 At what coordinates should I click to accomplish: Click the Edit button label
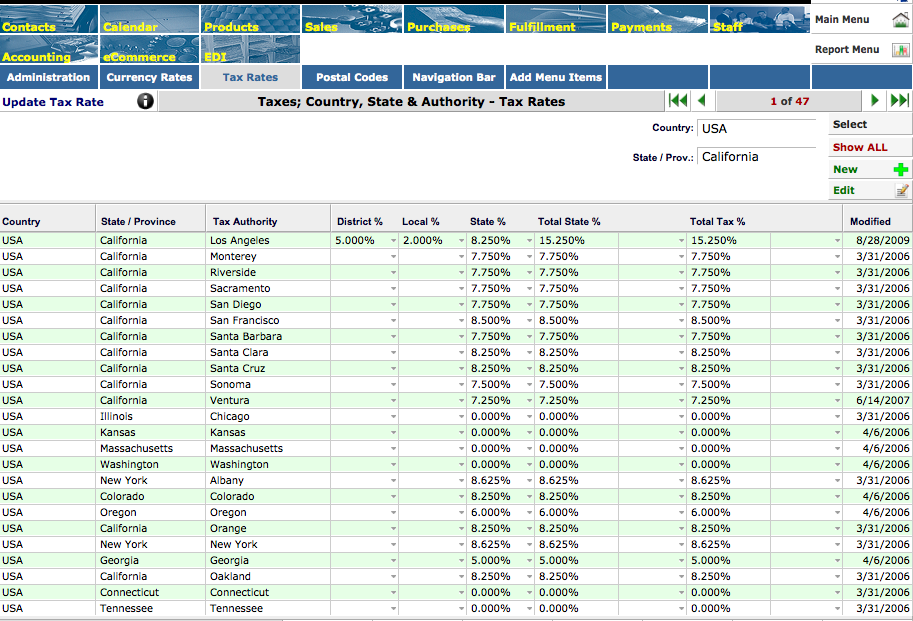(x=844, y=190)
